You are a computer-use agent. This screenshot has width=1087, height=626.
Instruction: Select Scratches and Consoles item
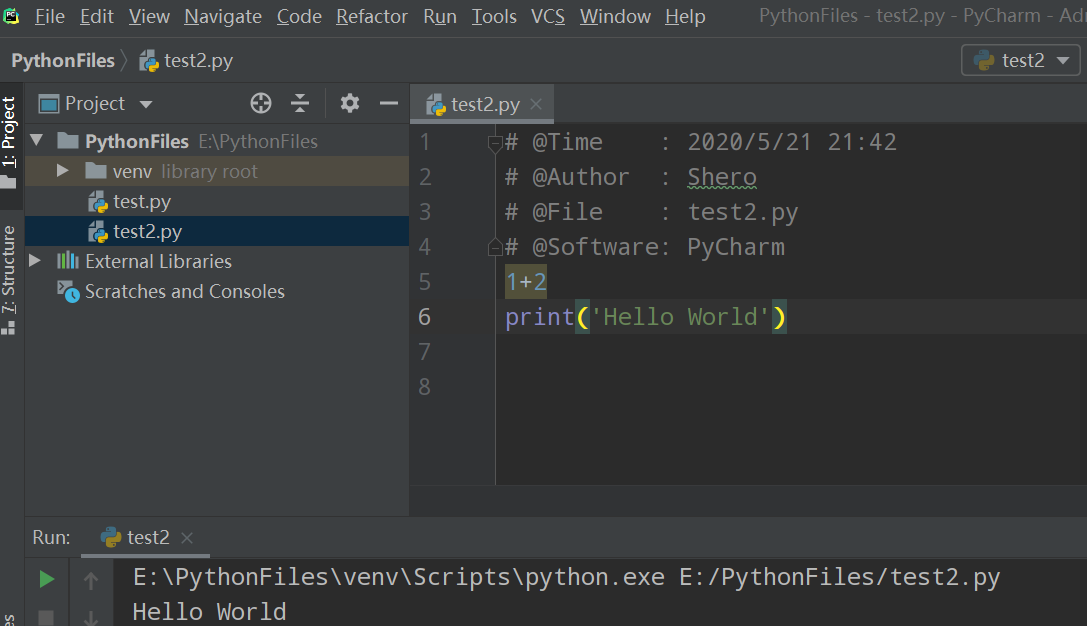[217, 291]
